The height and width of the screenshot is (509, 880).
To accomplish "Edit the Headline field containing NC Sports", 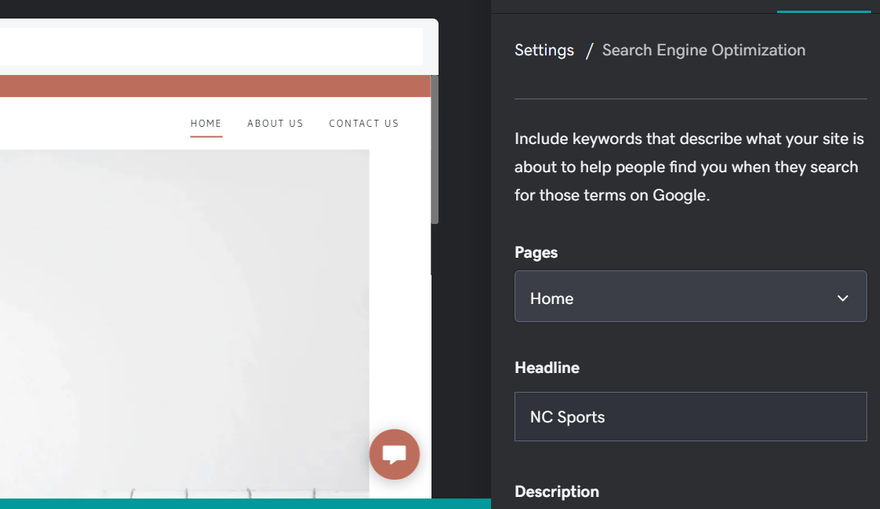I will (690, 416).
